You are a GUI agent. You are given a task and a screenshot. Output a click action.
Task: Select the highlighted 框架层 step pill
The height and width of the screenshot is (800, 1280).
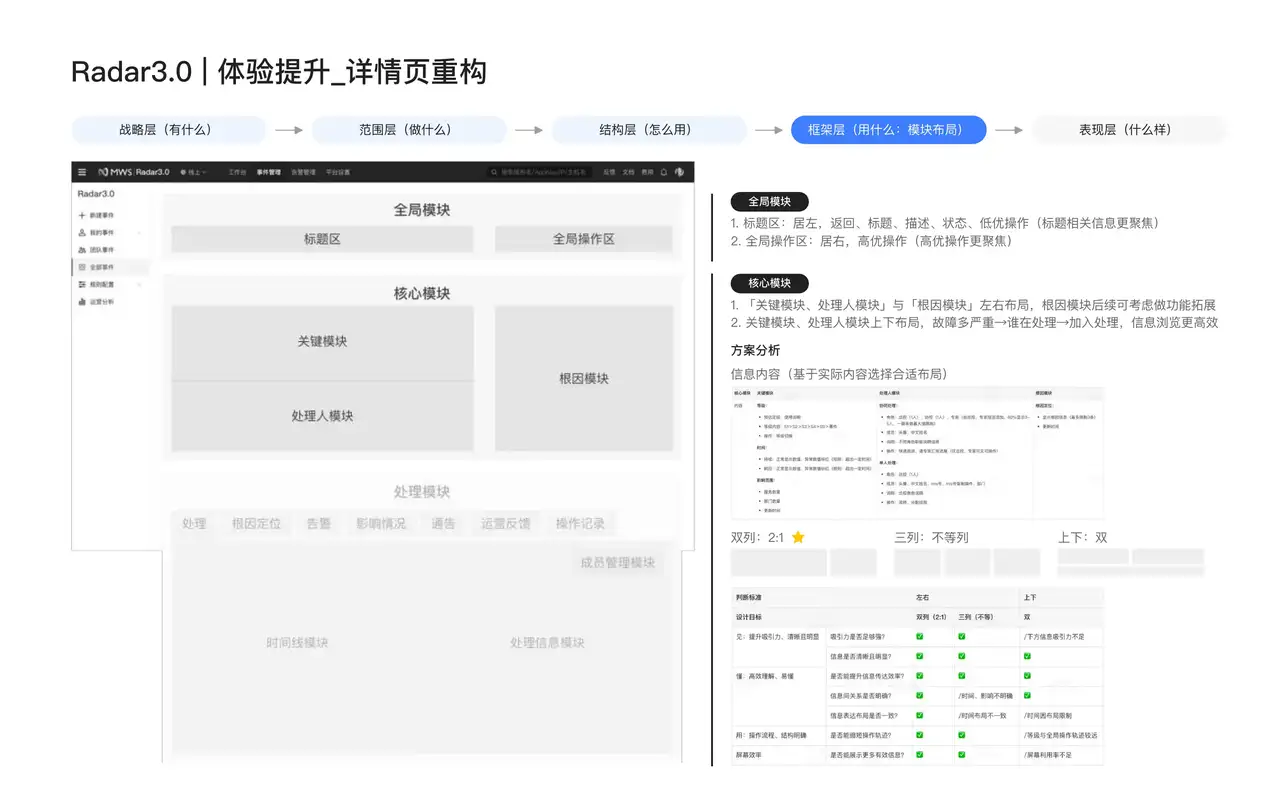click(x=888, y=130)
